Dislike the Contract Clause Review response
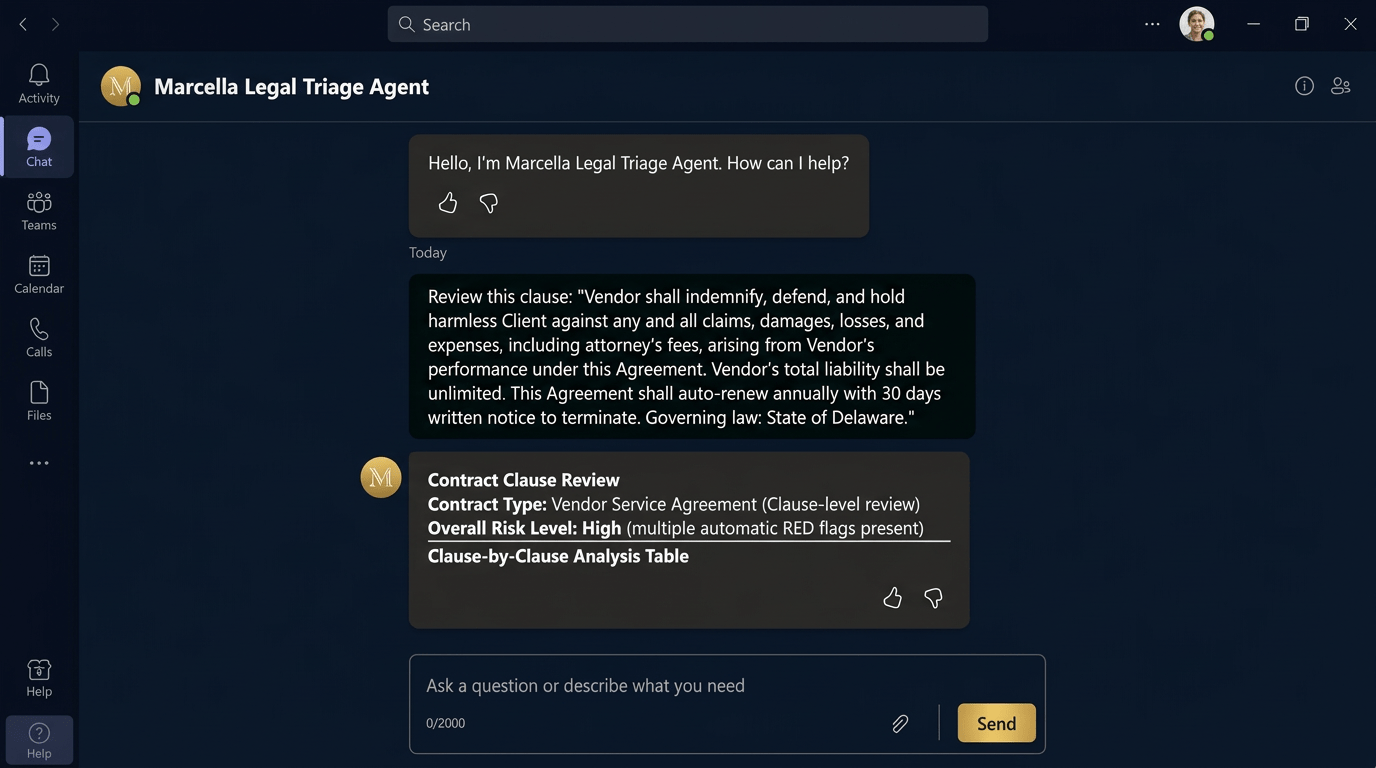1376x768 pixels. pos(934,598)
